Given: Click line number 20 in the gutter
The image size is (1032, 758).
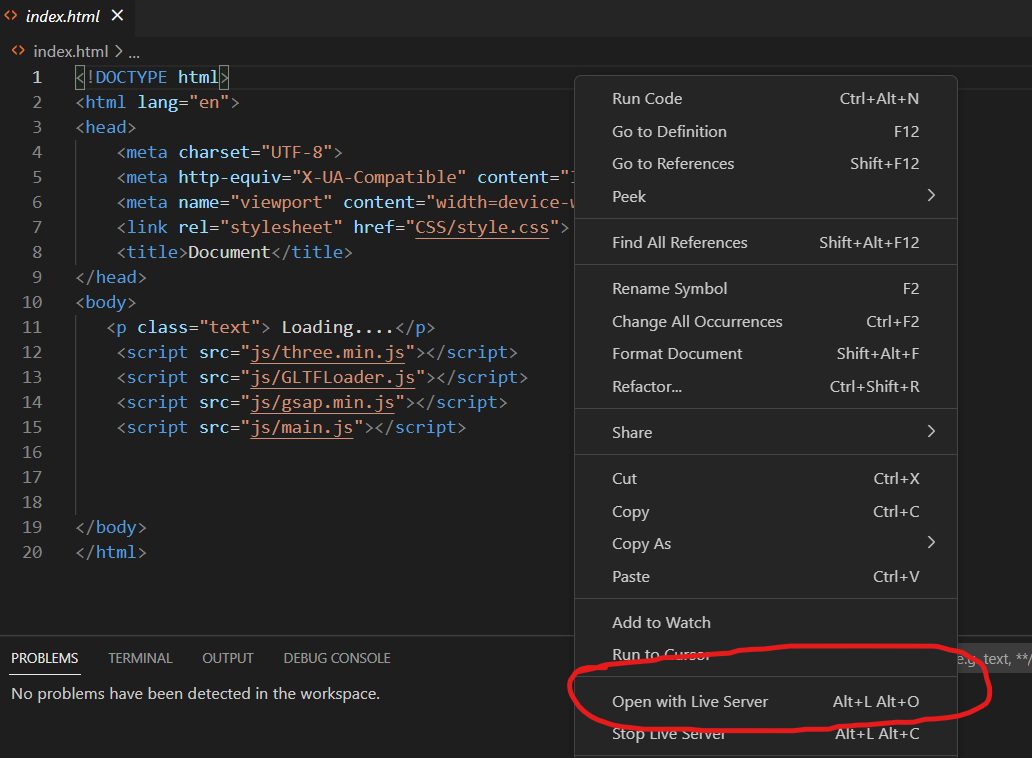Looking at the screenshot, I should 32,553.
